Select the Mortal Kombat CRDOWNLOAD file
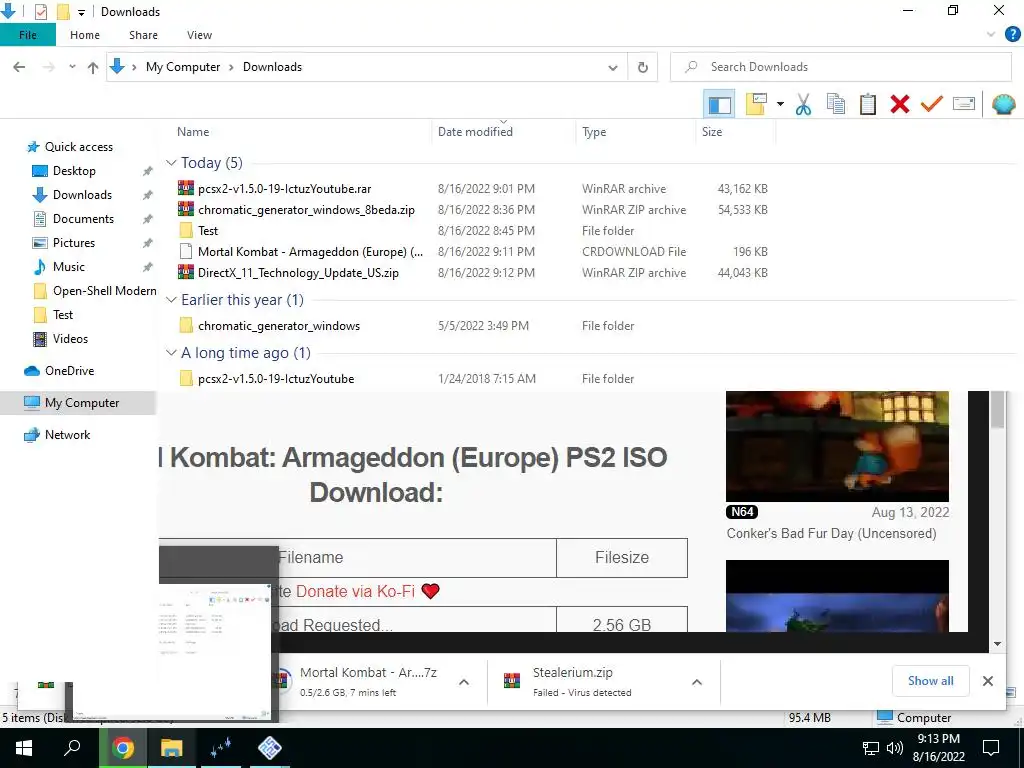Image resolution: width=1024 pixels, height=768 pixels. coord(310,251)
